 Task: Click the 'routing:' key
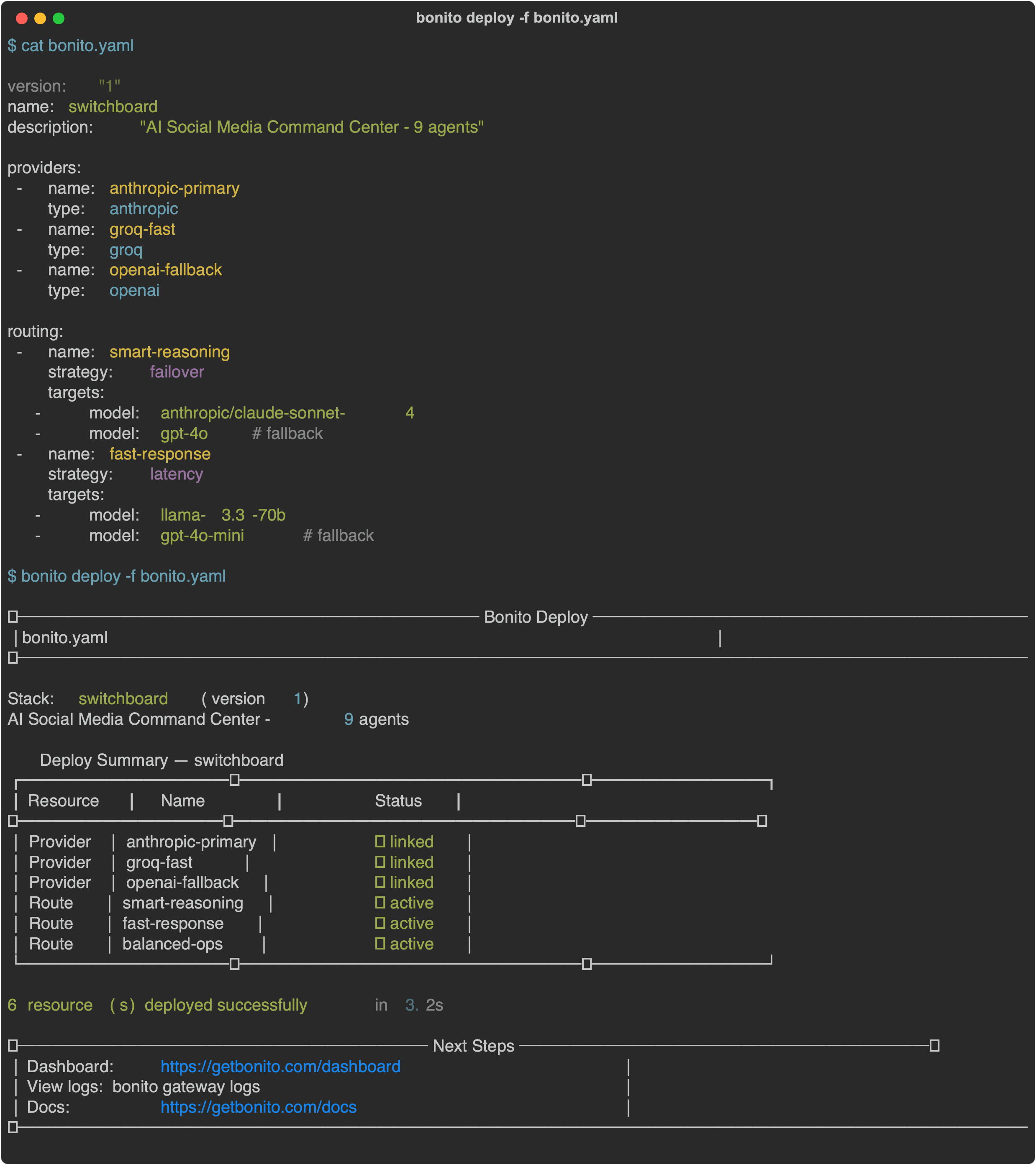[35, 332]
